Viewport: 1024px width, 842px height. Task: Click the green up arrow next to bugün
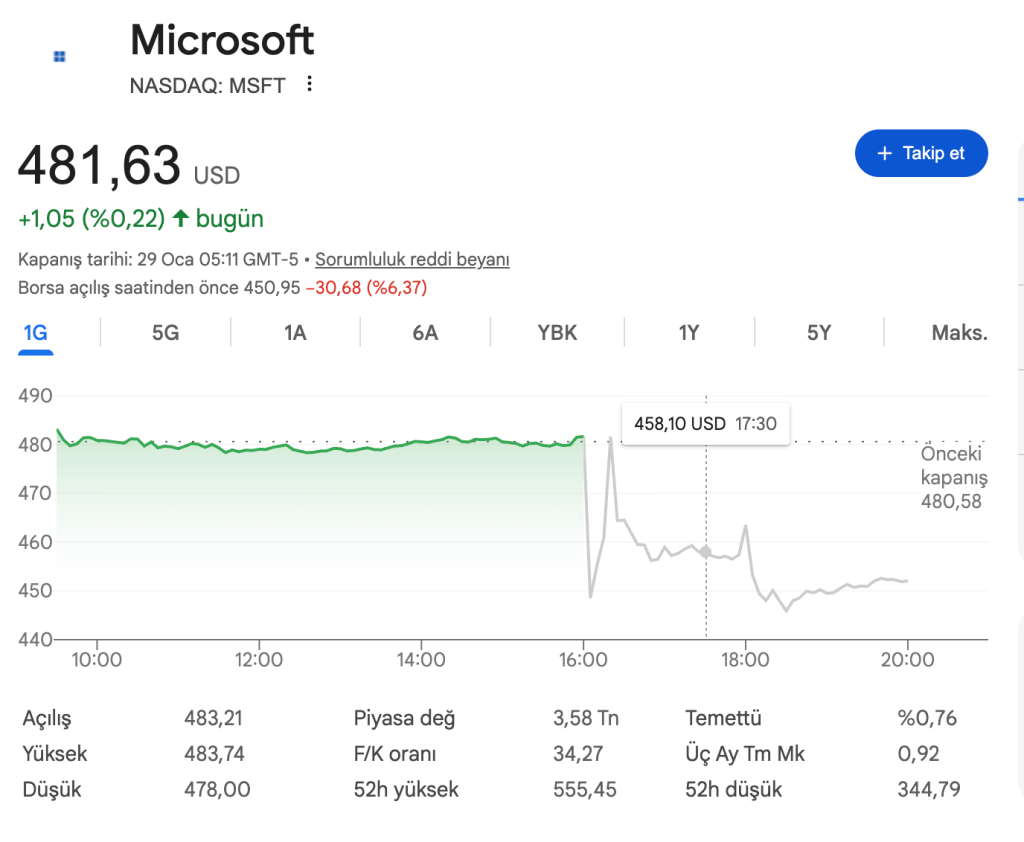click(x=181, y=217)
